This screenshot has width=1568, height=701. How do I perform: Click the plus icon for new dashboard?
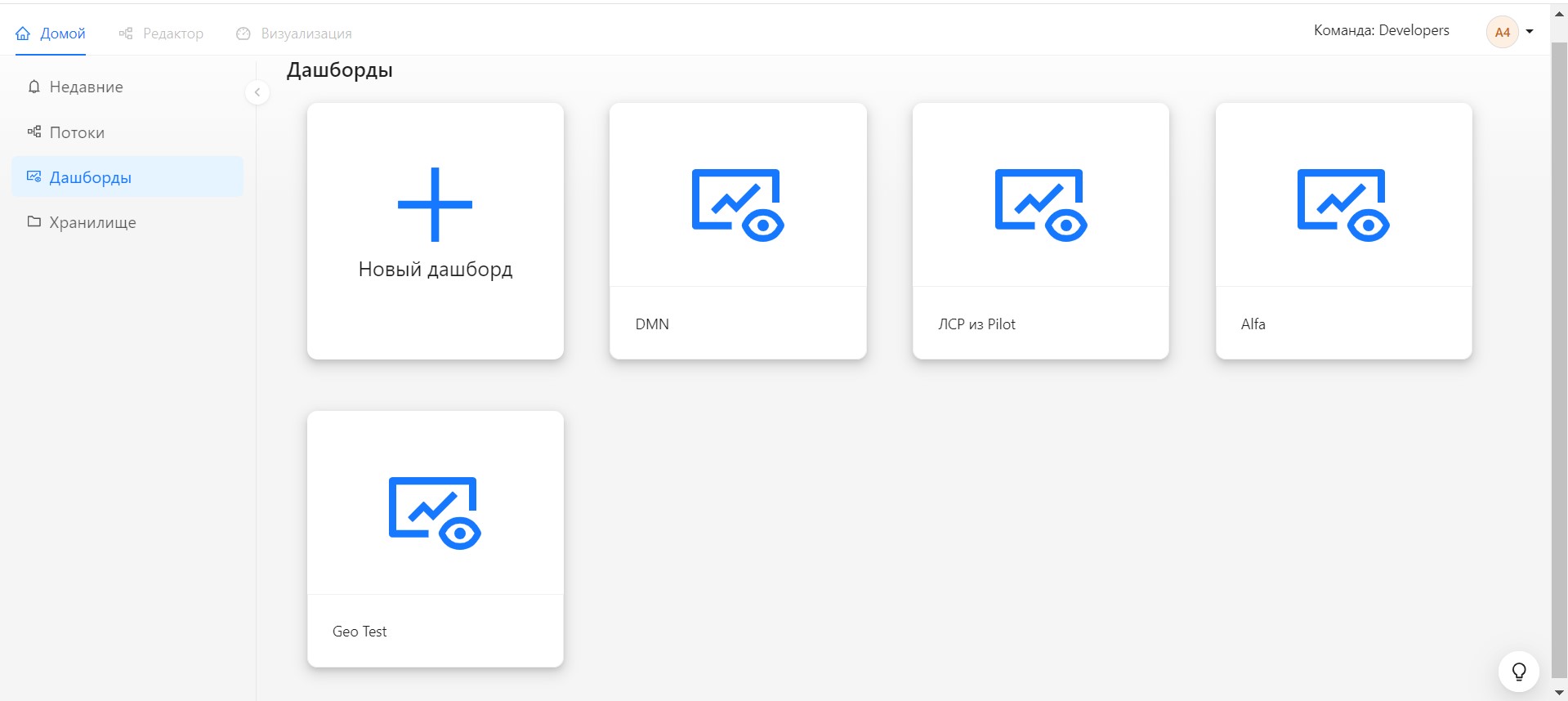click(x=435, y=204)
